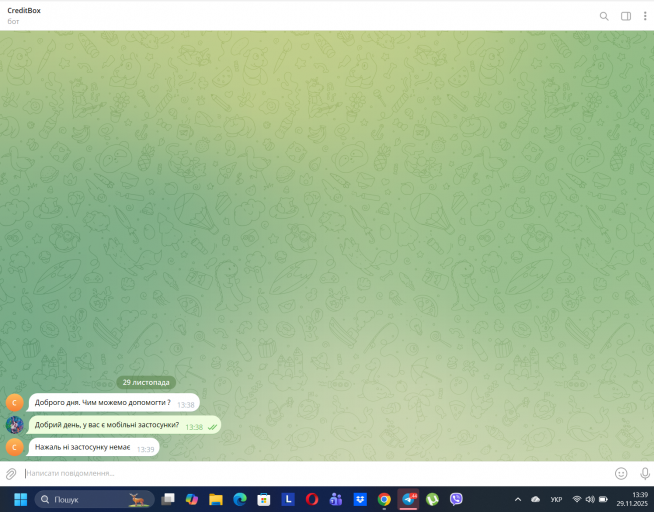This screenshot has width=654, height=512.
Task: Select the message 'Доброго дня. Чим можемо допомогти ?'
Action: point(114,403)
